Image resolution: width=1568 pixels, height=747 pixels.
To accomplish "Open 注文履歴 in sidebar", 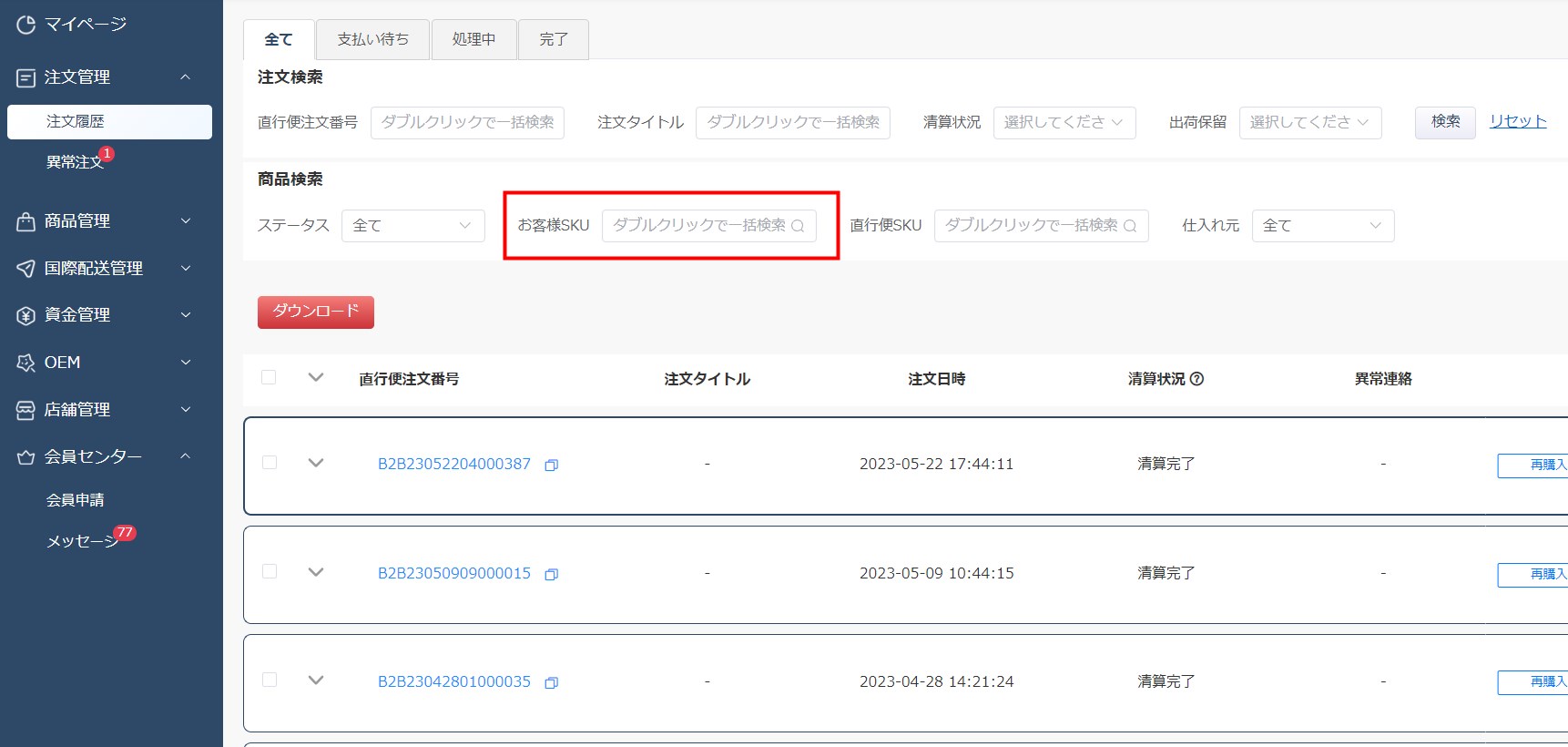I will point(109,122).
